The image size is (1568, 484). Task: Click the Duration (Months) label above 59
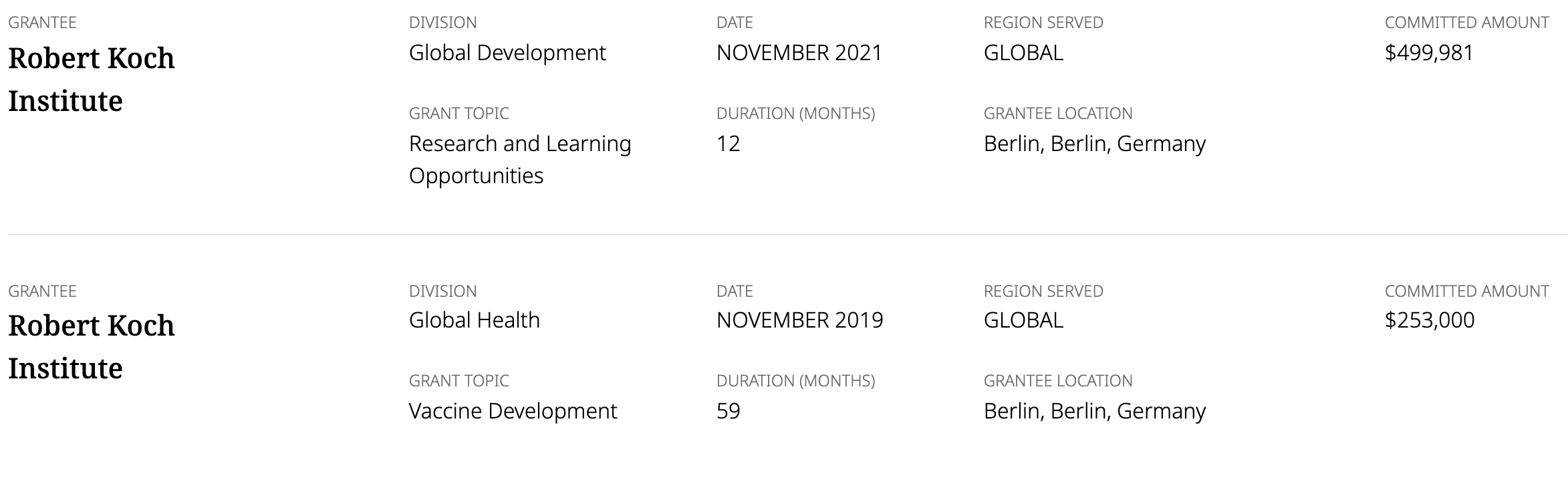(795, 381)
